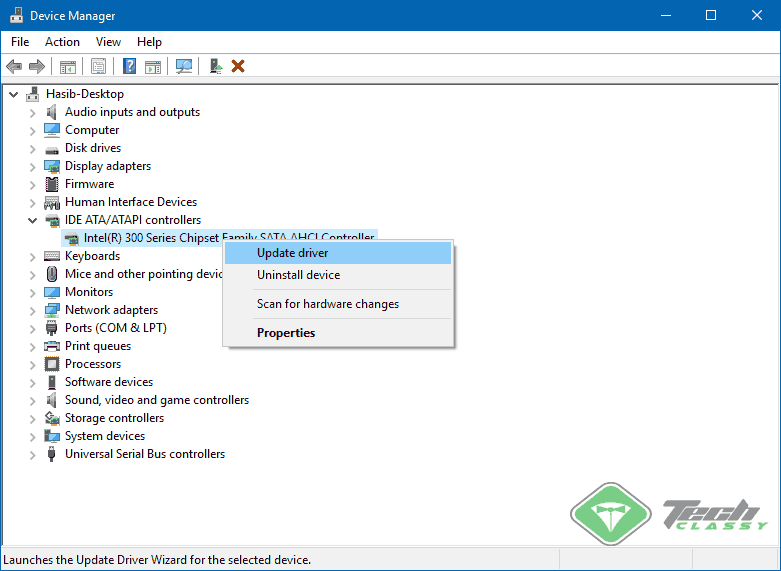This screenshot has width=781, height=571.
Task: Click the Human Interface Devices icon
Action: point(52,202)
